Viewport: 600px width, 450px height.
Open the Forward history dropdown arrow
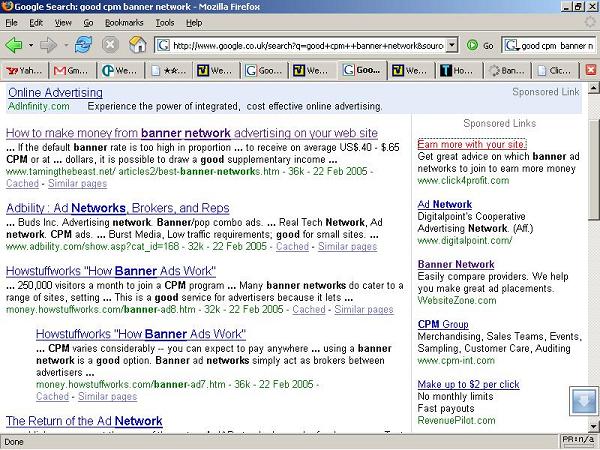(x=66, y=45)
